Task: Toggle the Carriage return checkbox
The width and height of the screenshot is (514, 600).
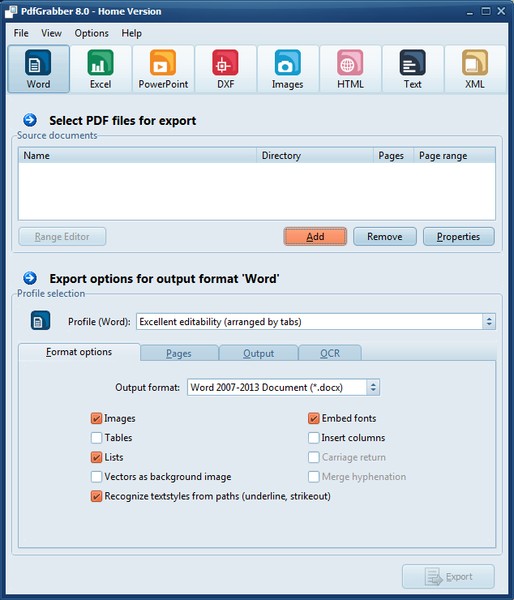Action: (313, 457)
